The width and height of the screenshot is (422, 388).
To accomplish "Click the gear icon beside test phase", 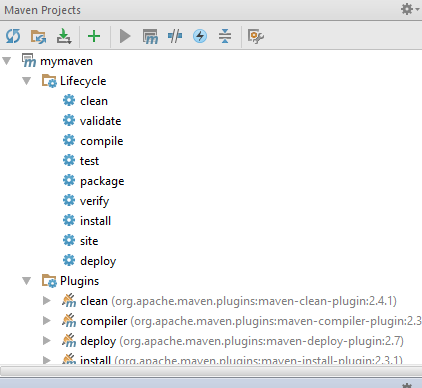I will pos(69,160).
